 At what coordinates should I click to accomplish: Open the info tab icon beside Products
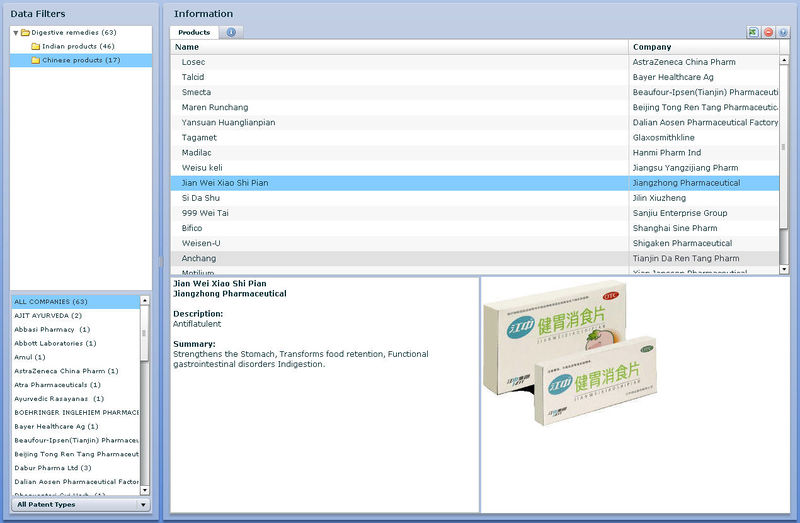[x=231, y=33]
